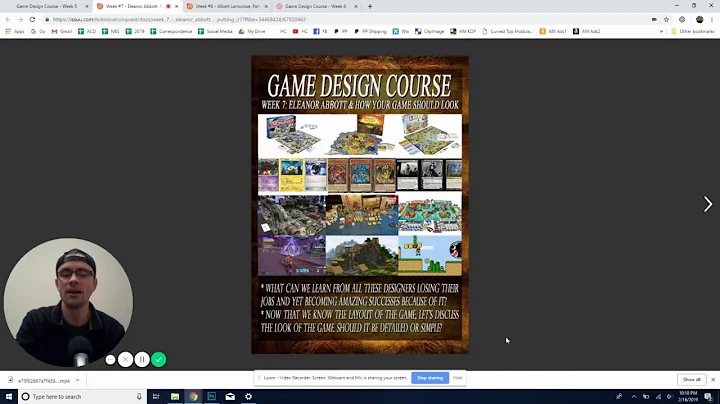Open the FB Facebook bookmark
This screenshot has width=720, height=404.
320,31
